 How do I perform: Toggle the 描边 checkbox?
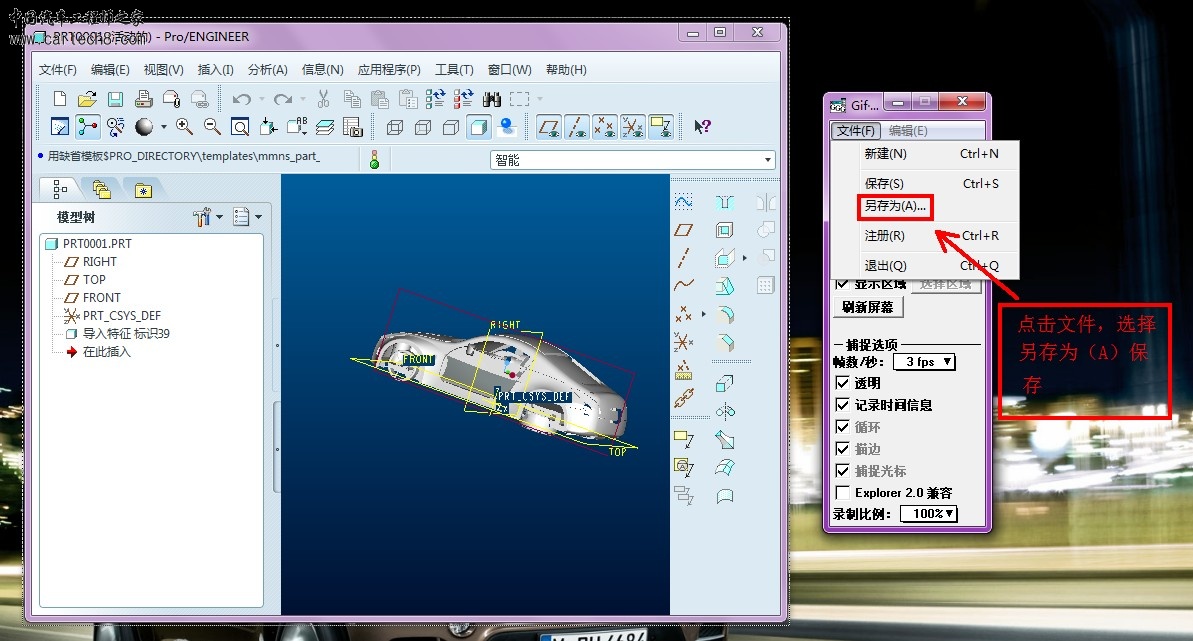point(842,449)
